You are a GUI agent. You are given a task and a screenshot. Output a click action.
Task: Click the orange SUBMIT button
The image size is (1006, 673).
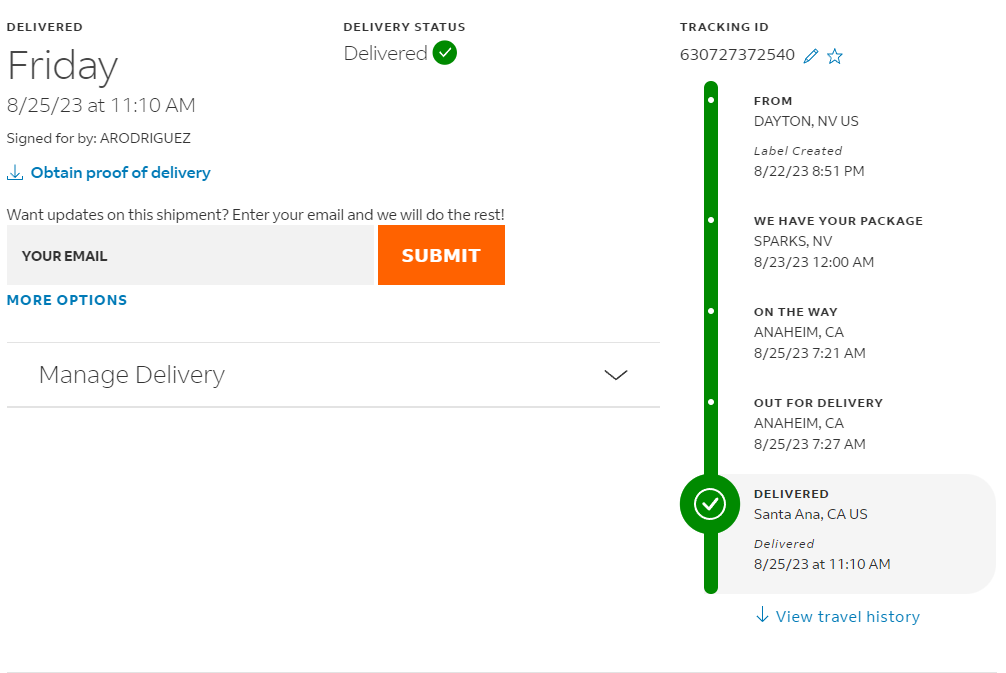pyautogui.click(x=441, y=255)
